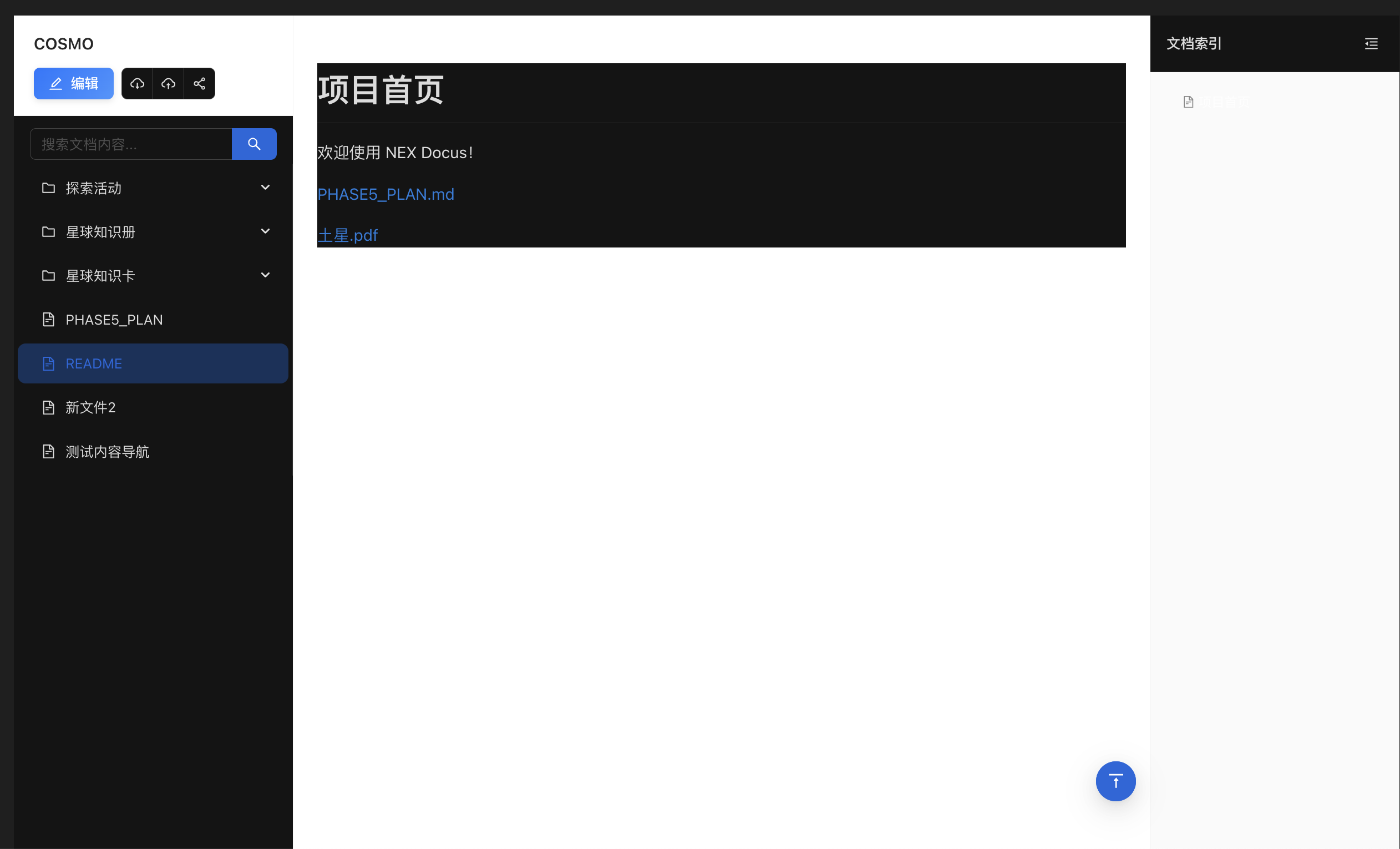Screen dimensions: 1400x849
Task: Open the README document in sidebar
Action: pyautogui.click(x=94, y=363)
